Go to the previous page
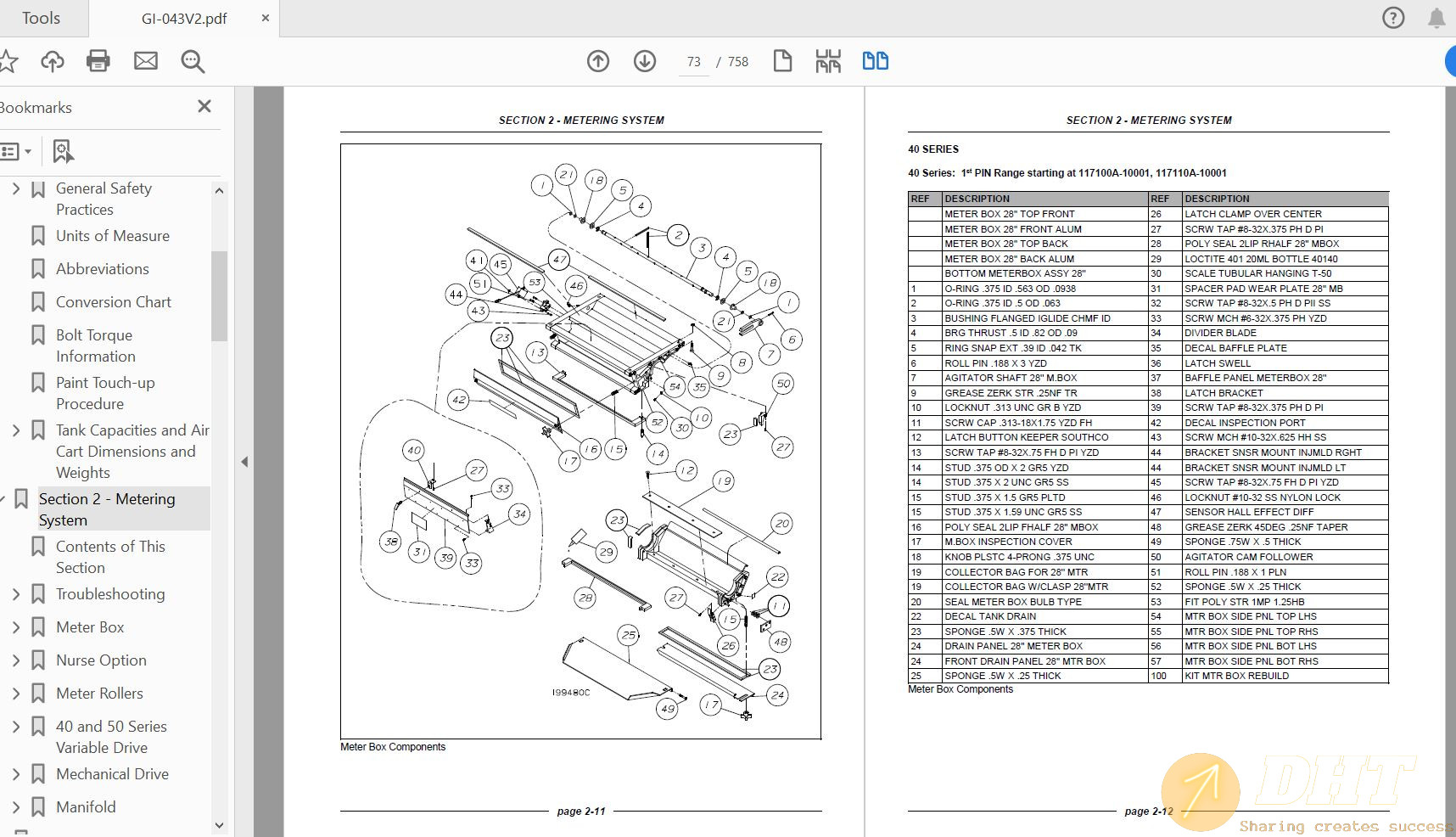Viewport: 1456px width, 837px height. (x=598, y=61)
